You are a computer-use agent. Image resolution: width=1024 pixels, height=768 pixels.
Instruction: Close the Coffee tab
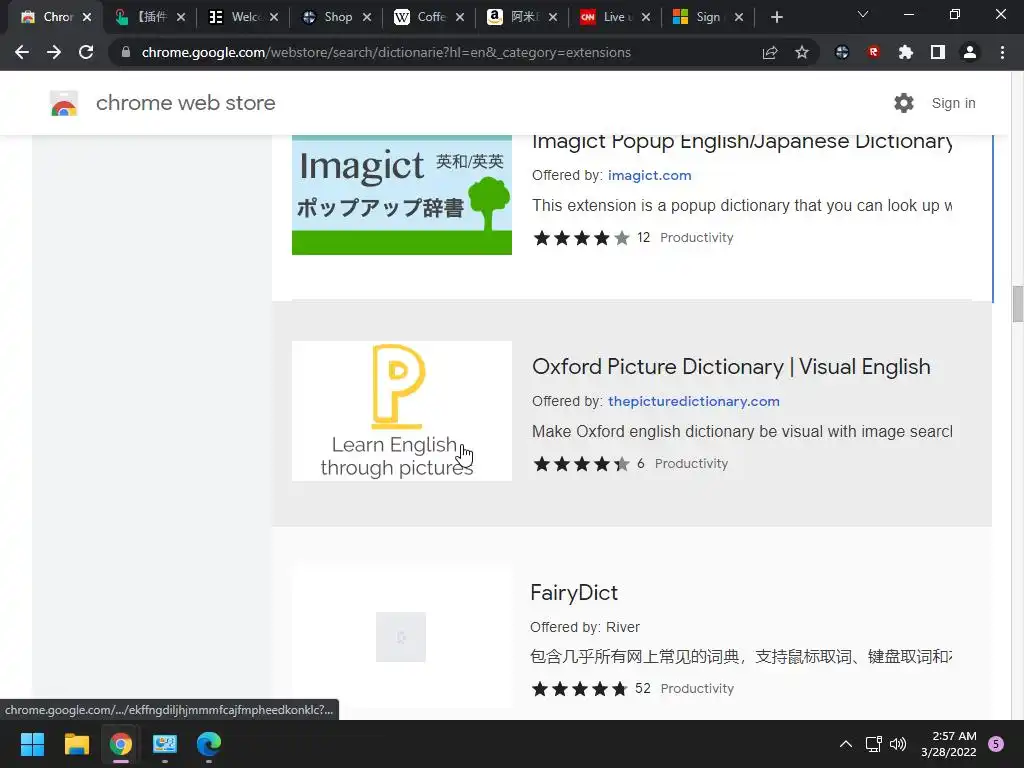pos(460,18)
